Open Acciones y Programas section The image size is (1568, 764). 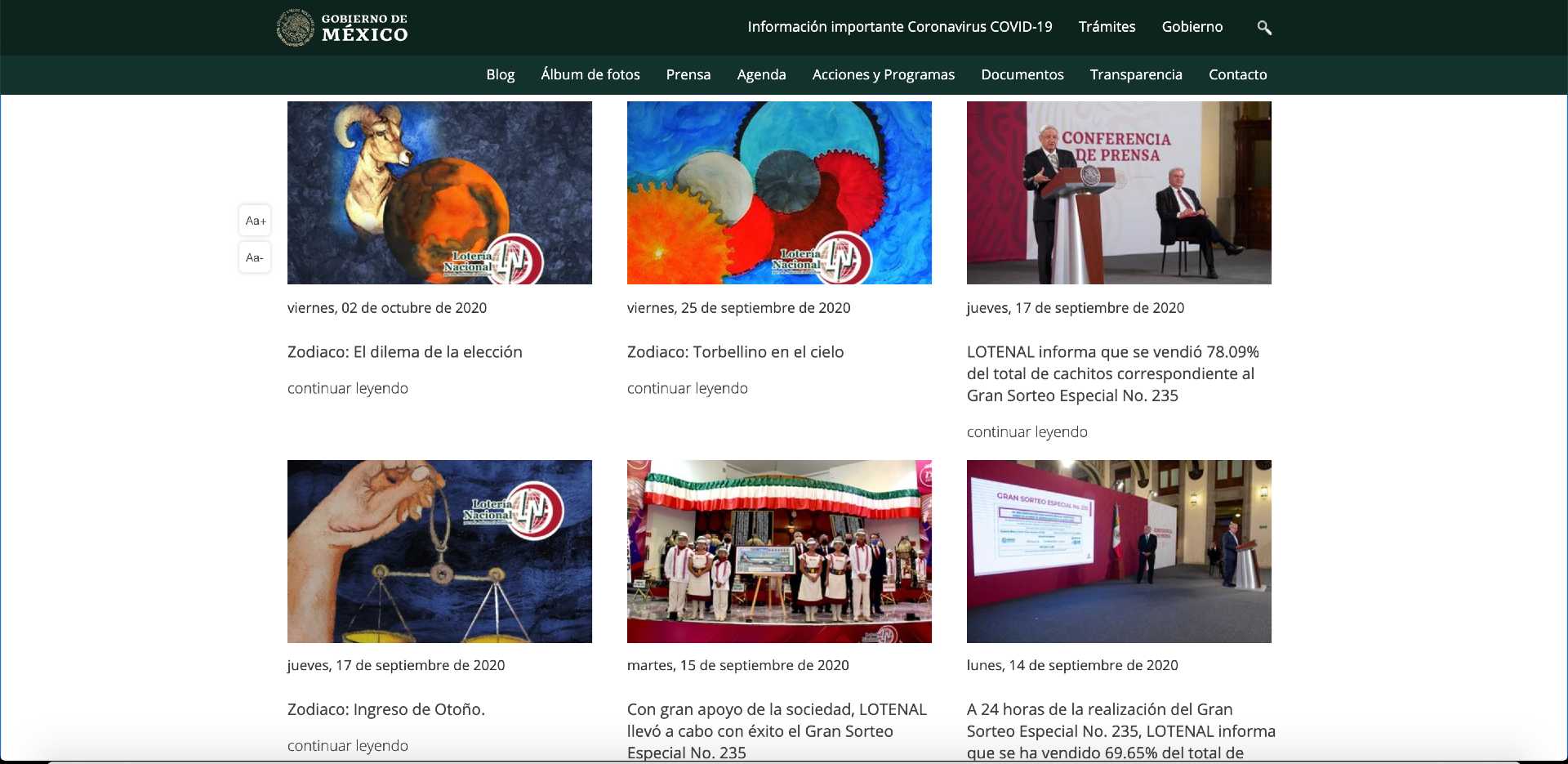[x=884, y=74]
